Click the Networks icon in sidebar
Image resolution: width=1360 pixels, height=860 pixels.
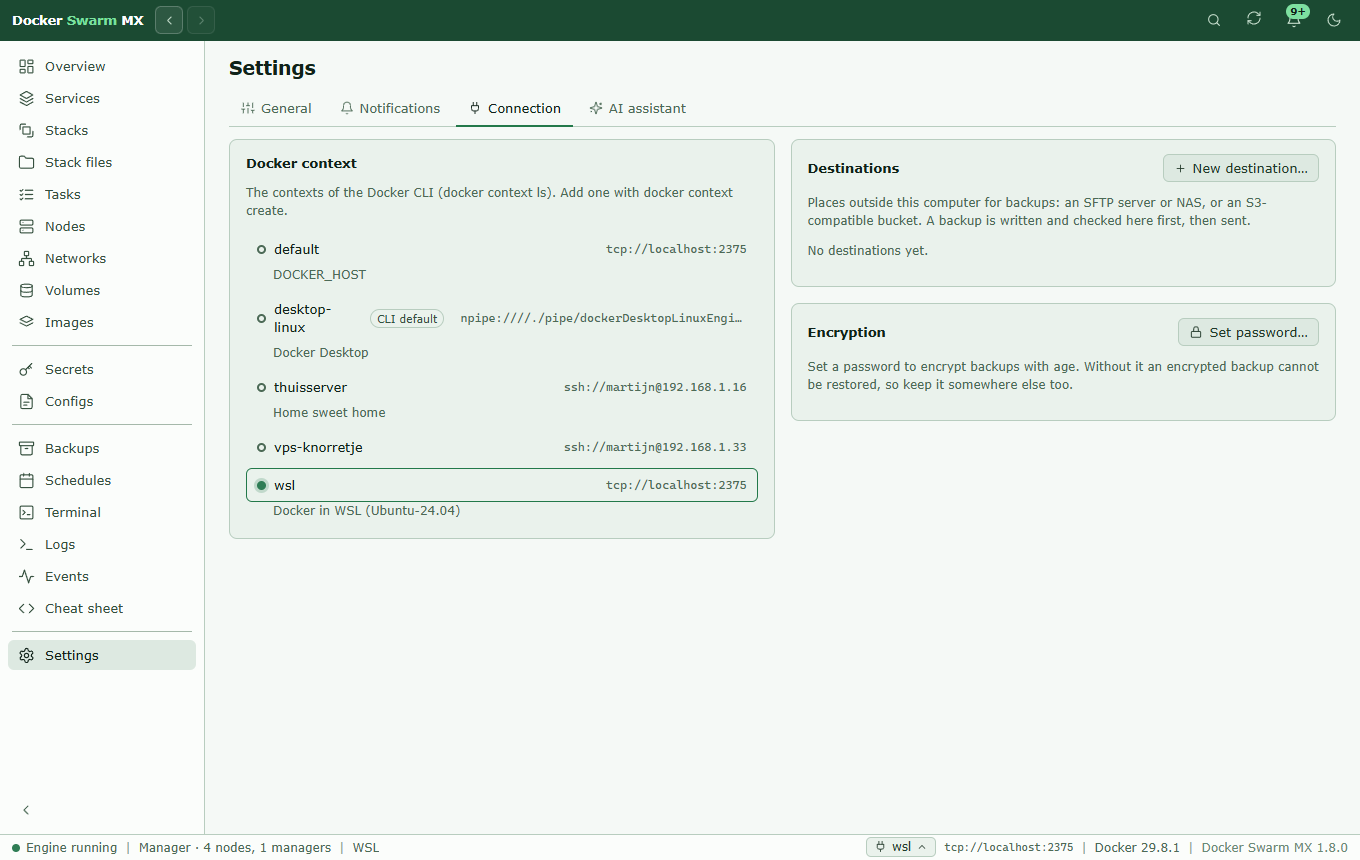(27, 258)
